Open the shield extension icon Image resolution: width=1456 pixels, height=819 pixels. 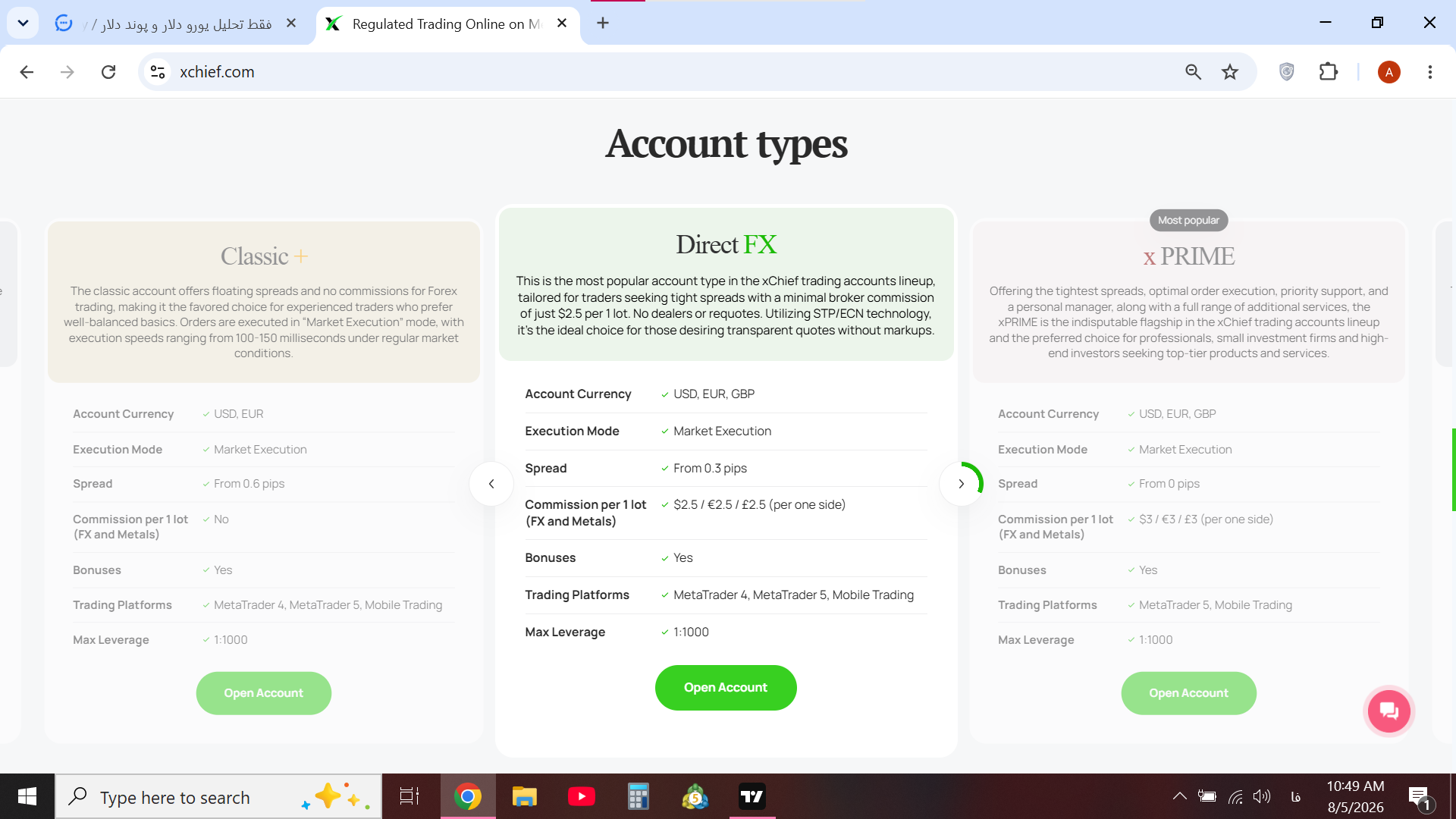pos(1286,72)
